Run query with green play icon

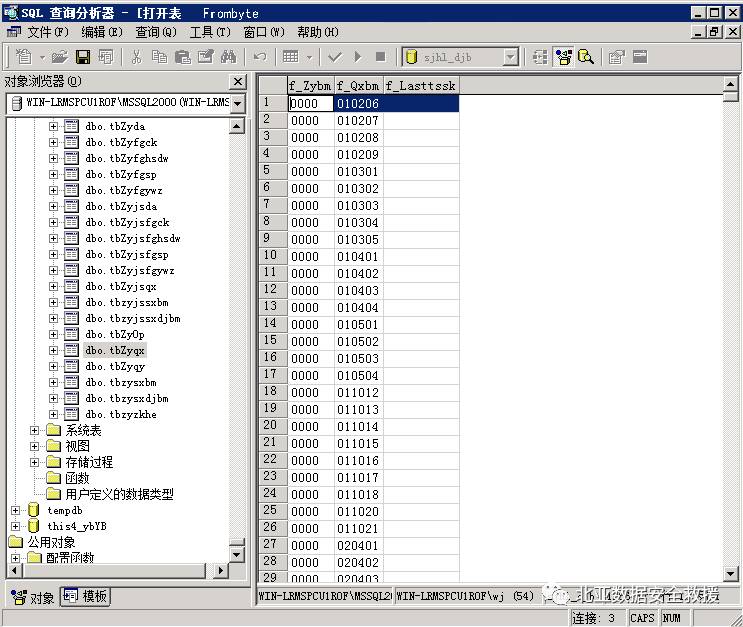[358, 57]
